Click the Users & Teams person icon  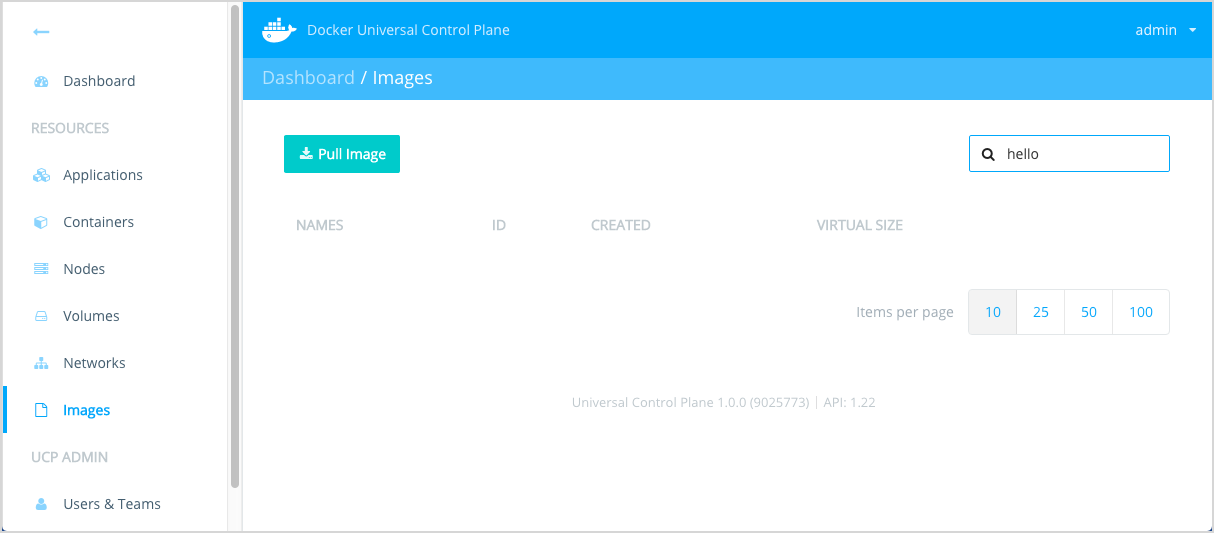point(41,504)
